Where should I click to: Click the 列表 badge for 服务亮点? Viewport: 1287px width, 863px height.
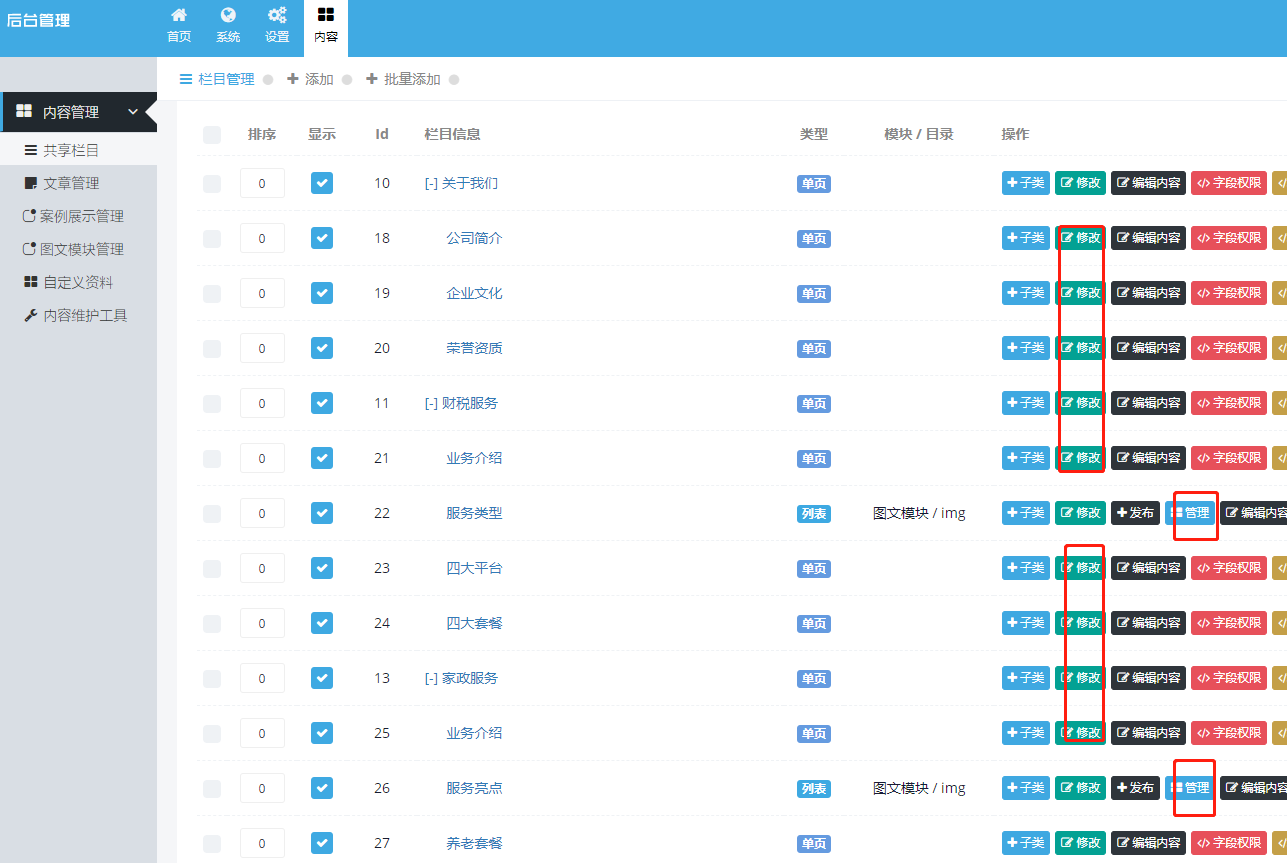(814, 789)
